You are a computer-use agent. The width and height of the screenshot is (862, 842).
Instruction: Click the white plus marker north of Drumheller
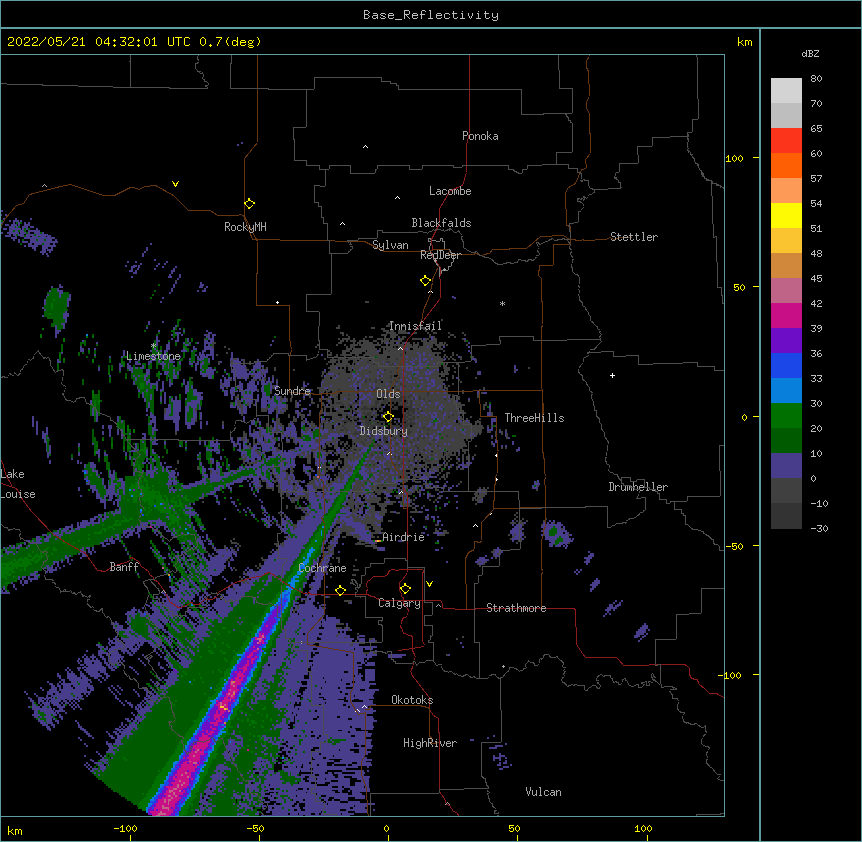tap(612, 375)
